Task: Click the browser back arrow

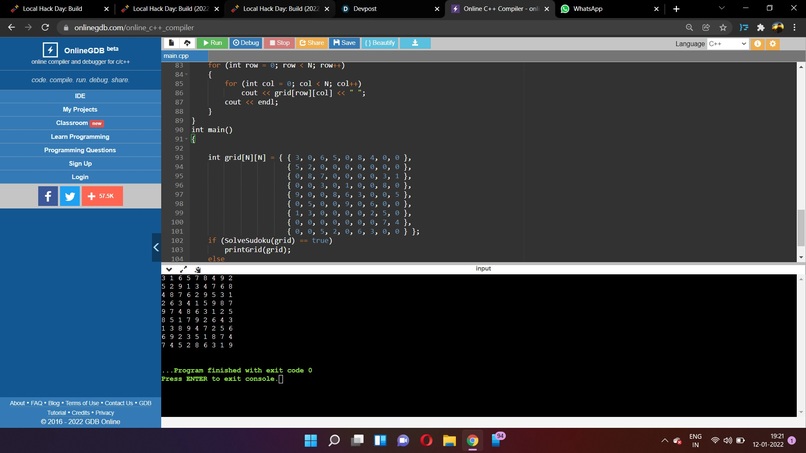Action: (x=11, y=27)
